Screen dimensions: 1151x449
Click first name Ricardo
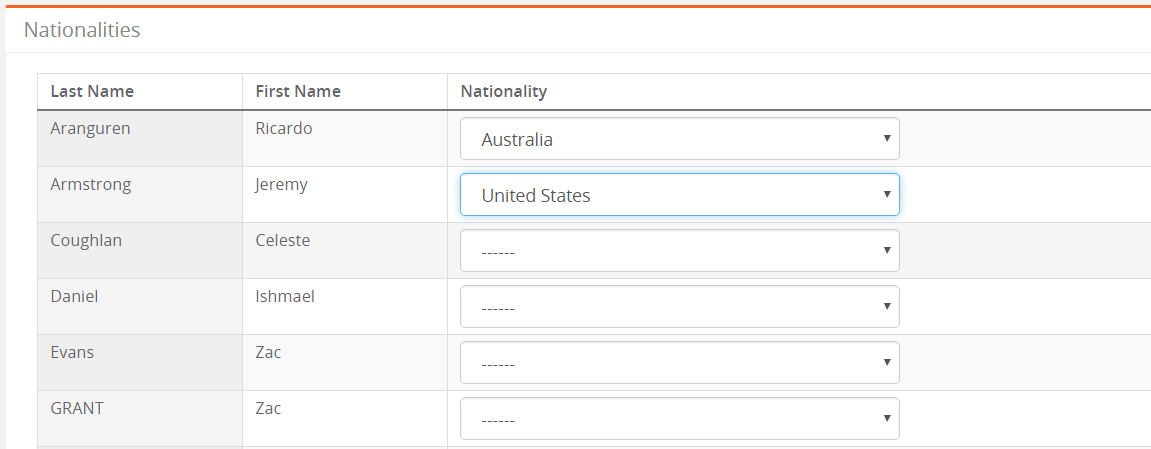(x=283, y=128)
